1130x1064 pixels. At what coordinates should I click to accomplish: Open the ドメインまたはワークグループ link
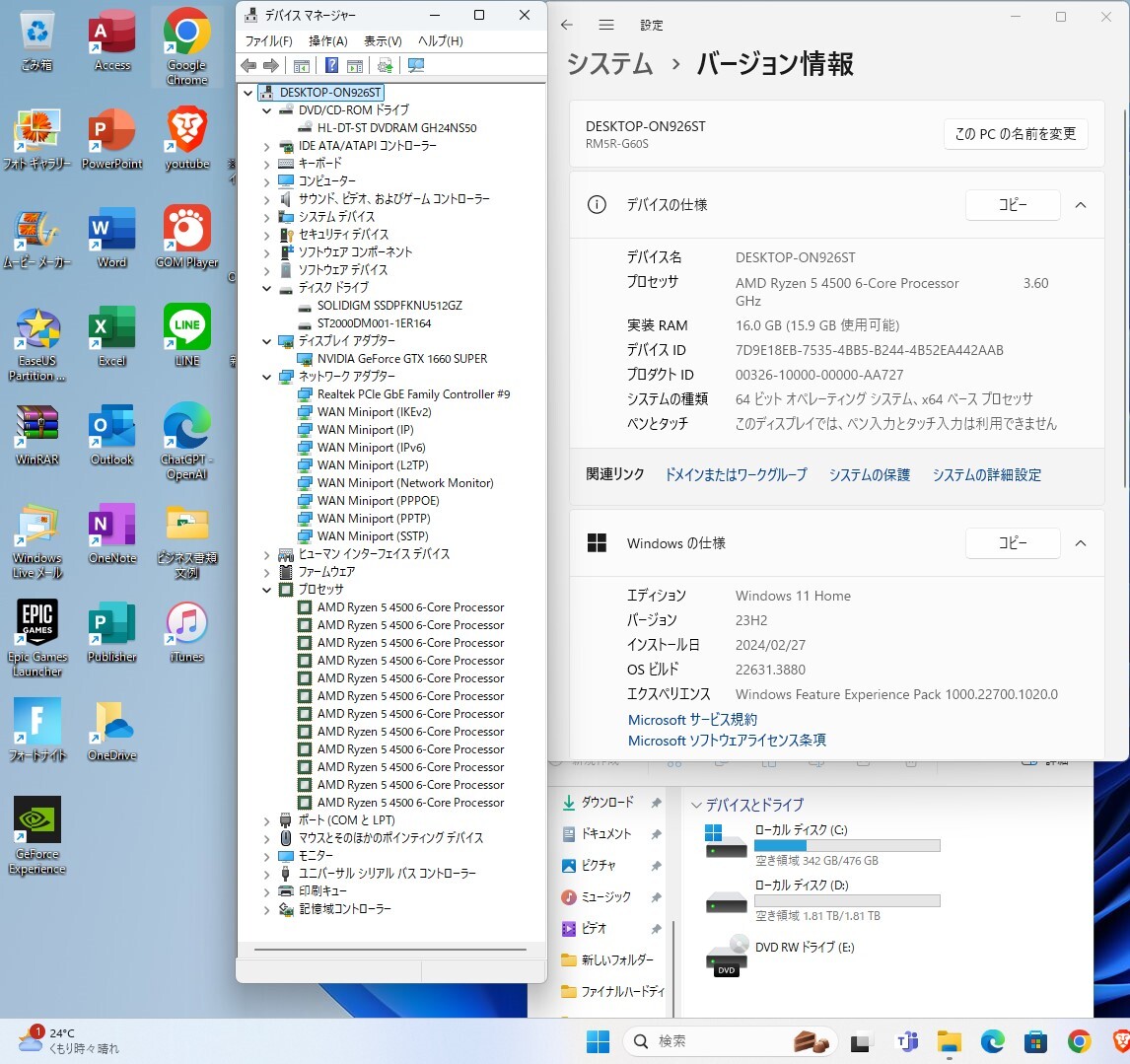coord(736,475)
